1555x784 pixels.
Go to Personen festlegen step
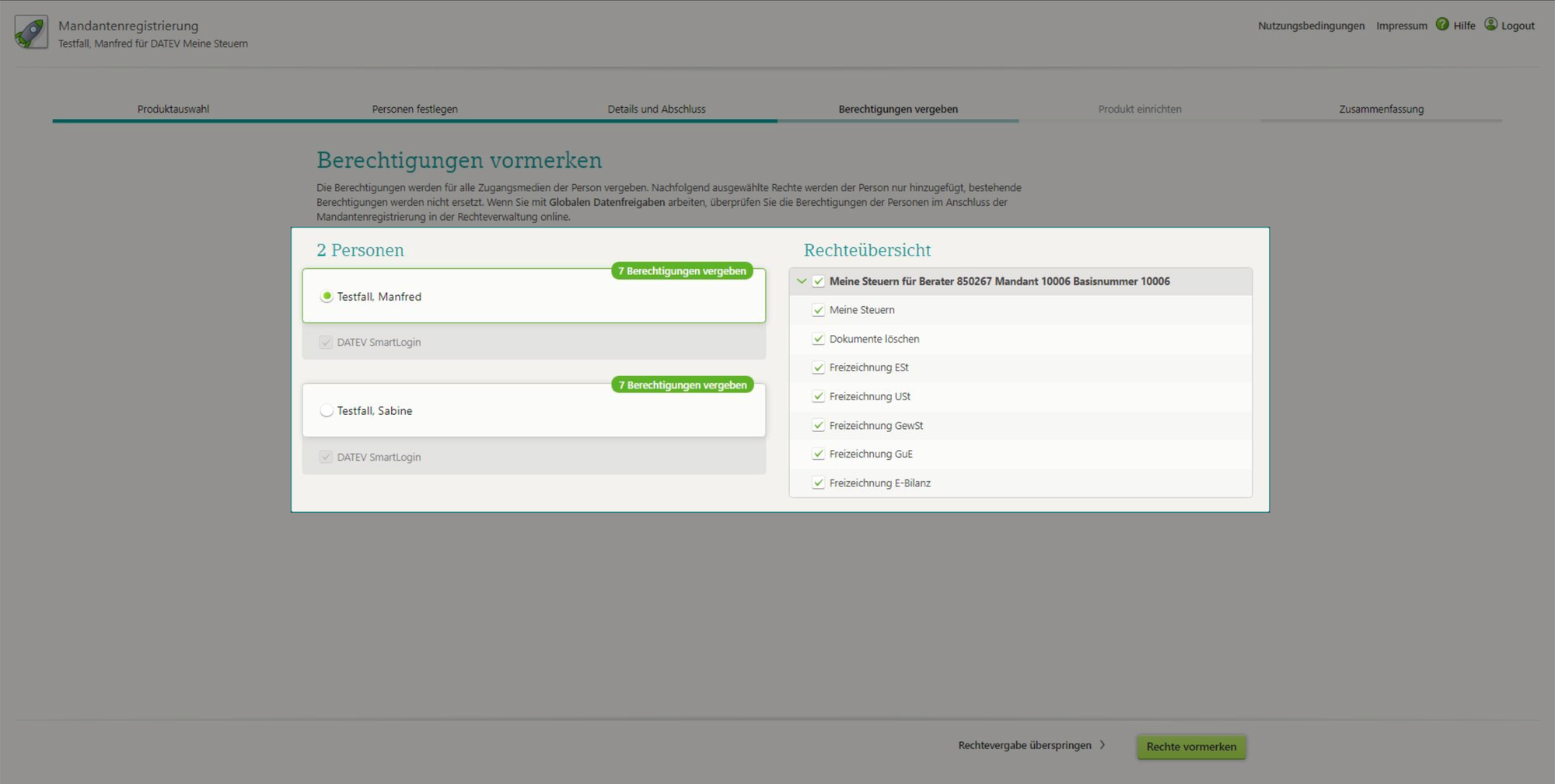414,110
